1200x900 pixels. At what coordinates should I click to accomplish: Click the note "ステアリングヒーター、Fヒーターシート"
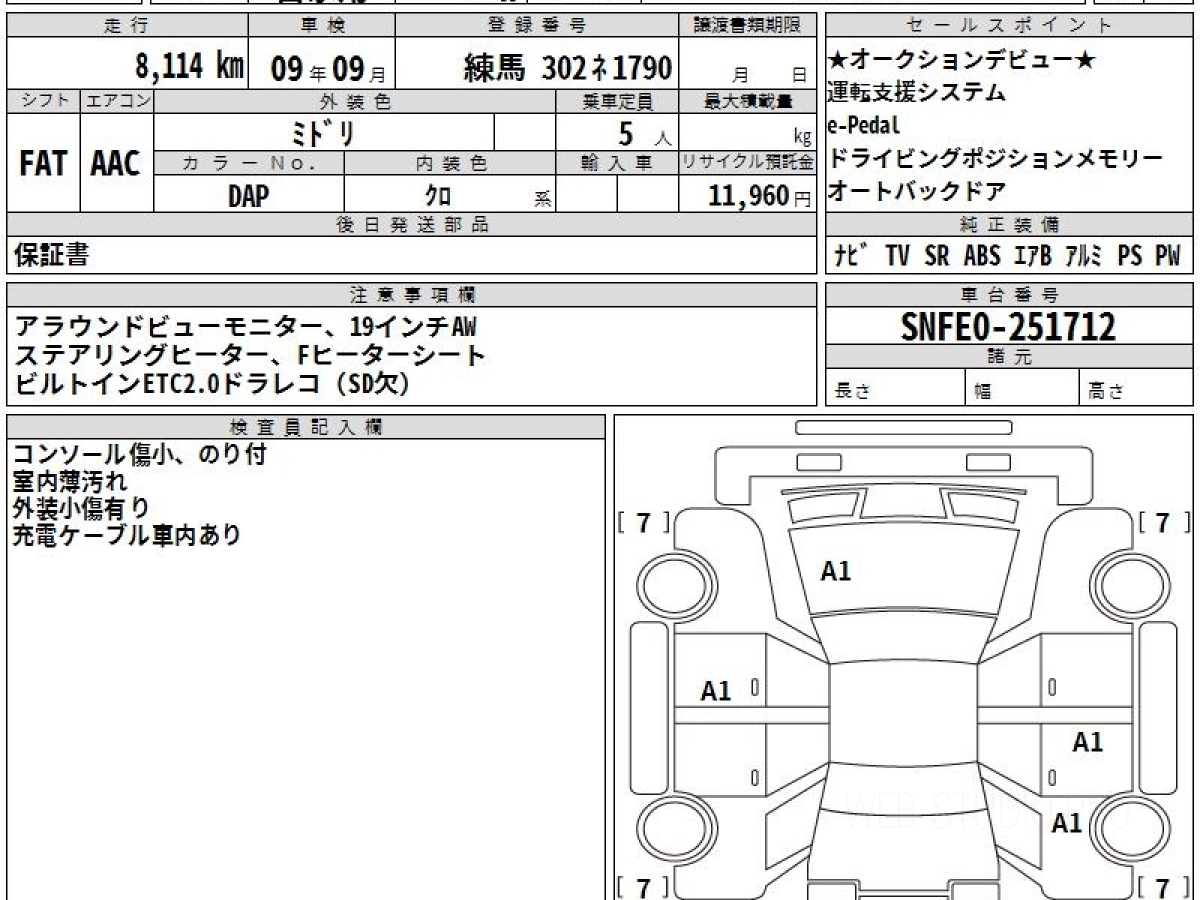[x=249, y=354]
